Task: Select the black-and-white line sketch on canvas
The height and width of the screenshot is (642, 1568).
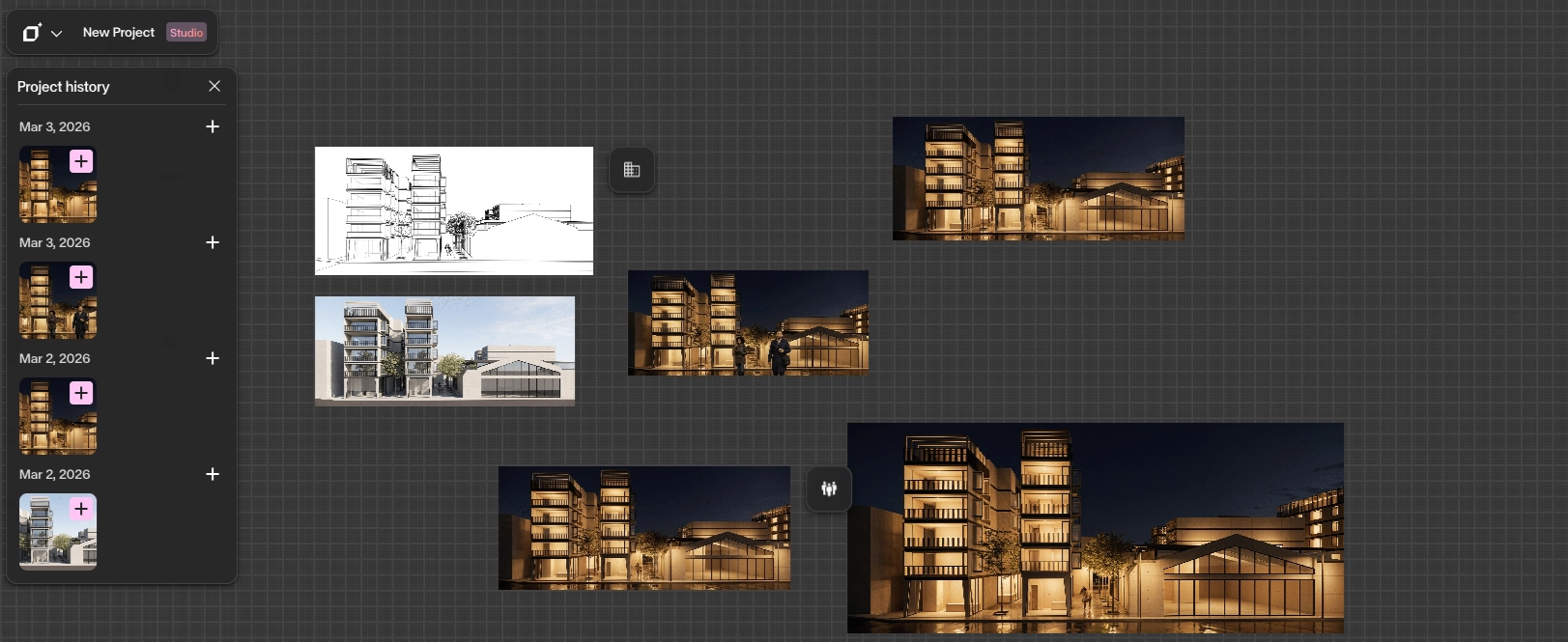Action: click(454, 210)
